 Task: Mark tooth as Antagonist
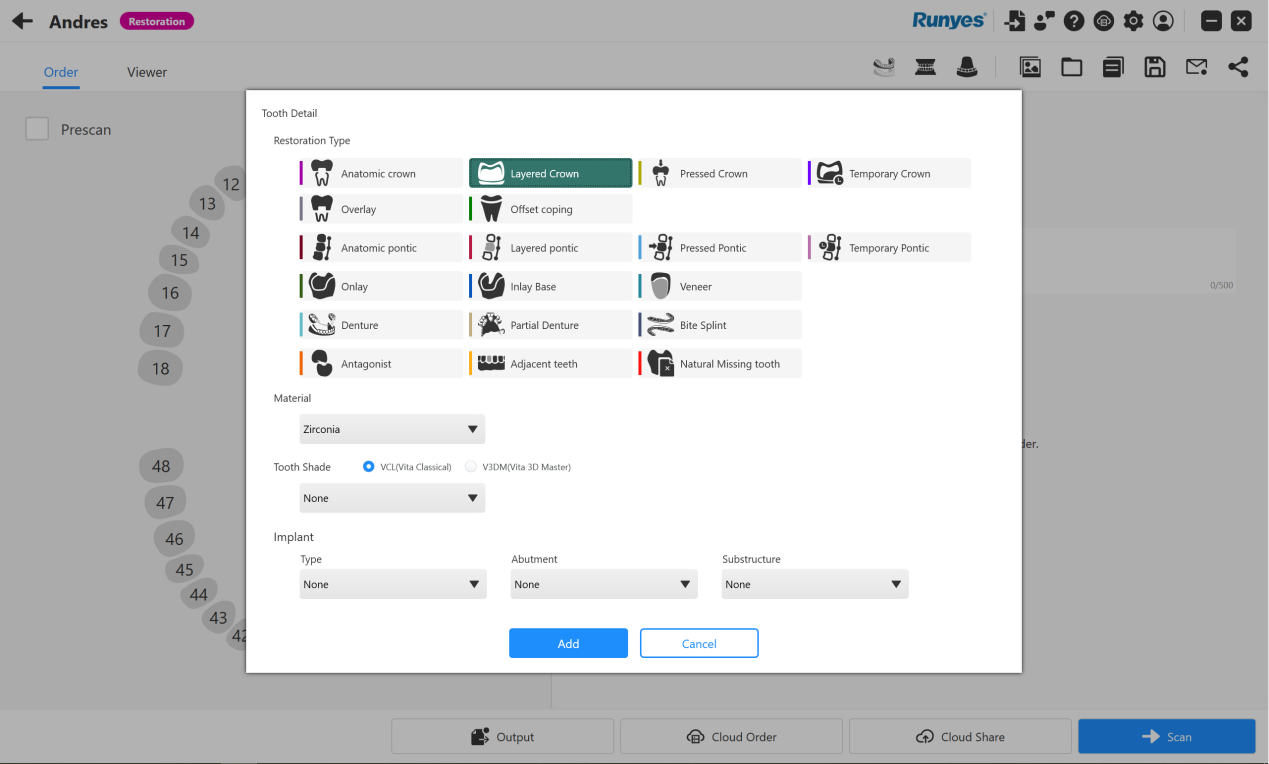click(381, 364)
